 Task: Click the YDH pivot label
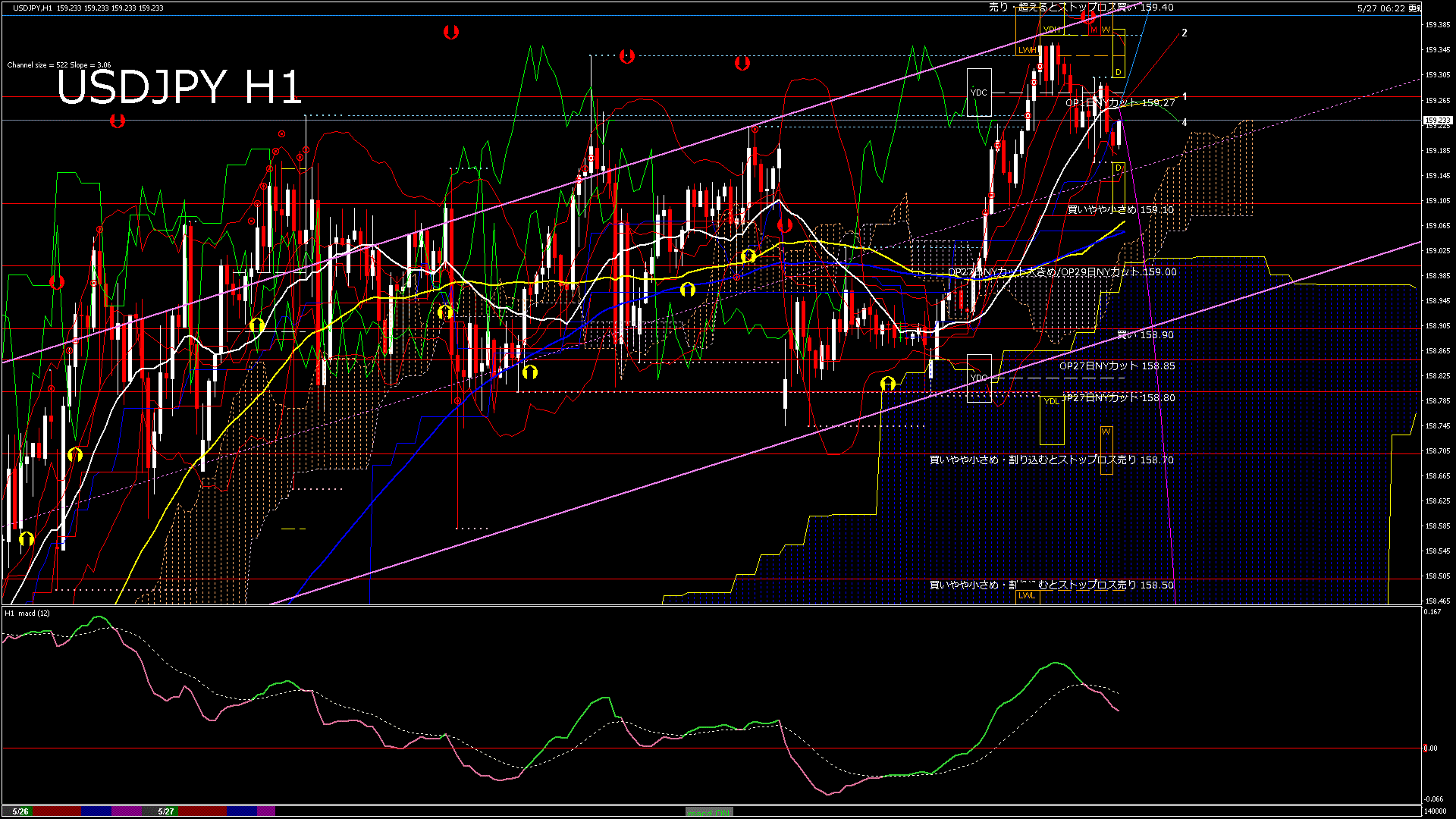point(1051,30)
